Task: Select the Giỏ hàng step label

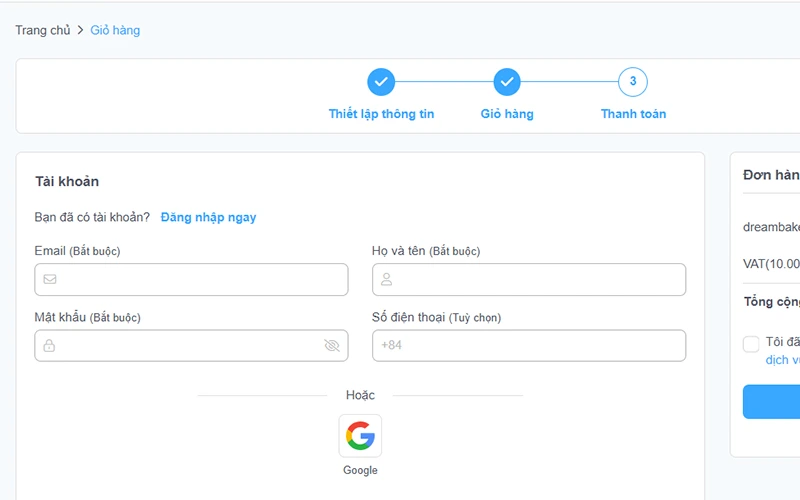Action: [507, 114]
